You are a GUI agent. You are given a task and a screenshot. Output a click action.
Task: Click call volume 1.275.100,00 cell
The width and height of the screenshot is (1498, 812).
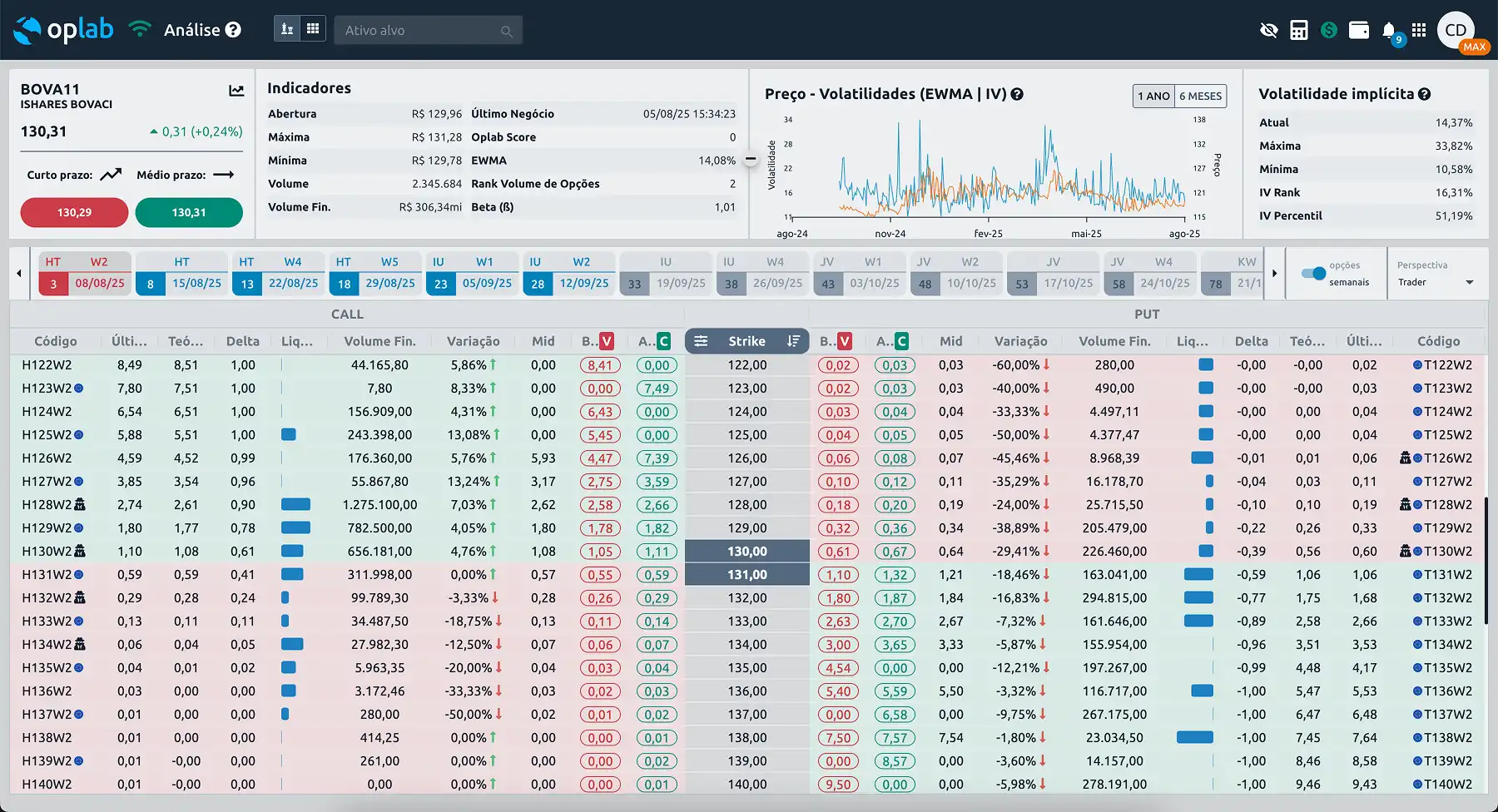379,505
